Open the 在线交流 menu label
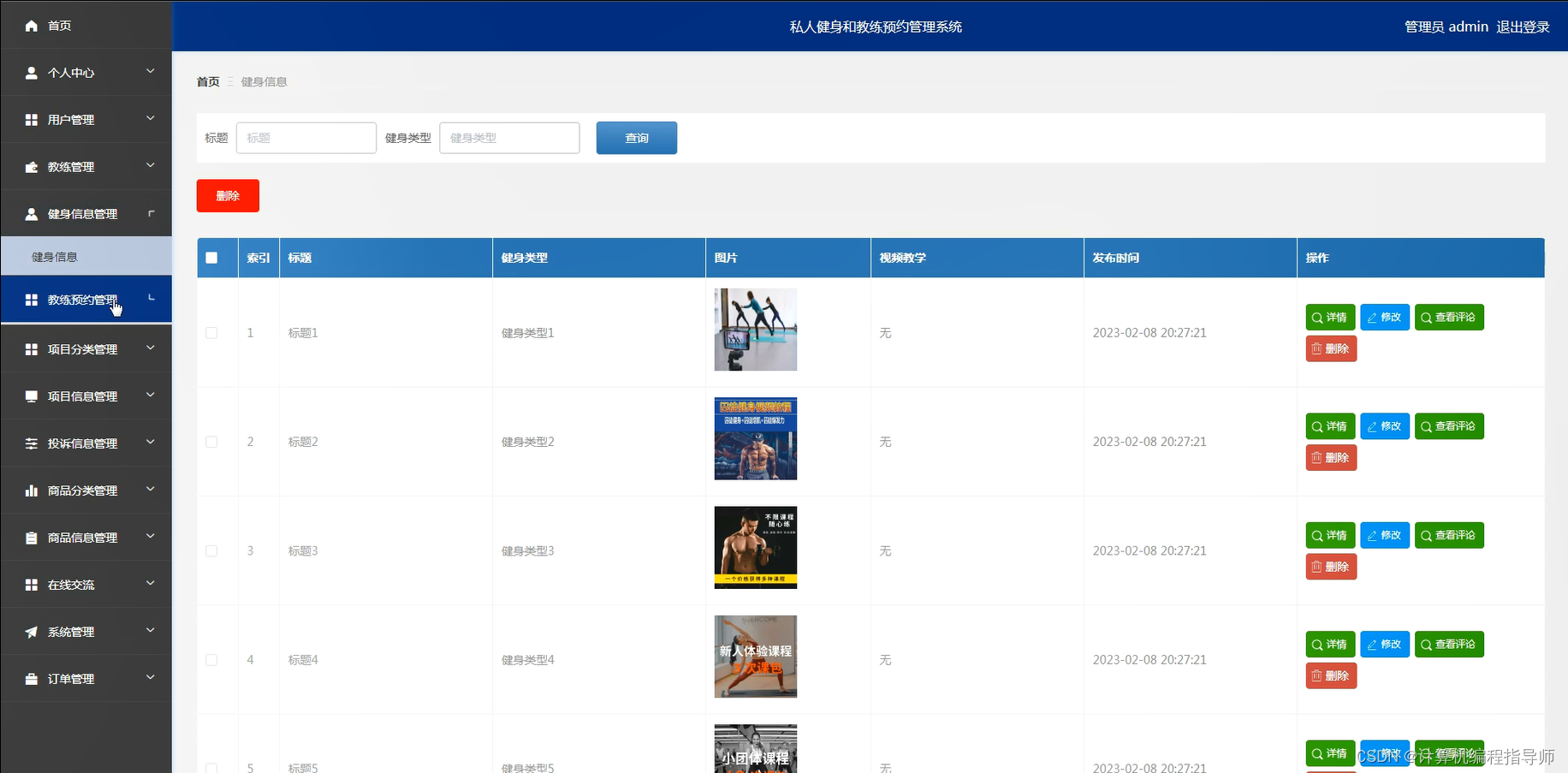1568x773 pixels. pos(71,585)
